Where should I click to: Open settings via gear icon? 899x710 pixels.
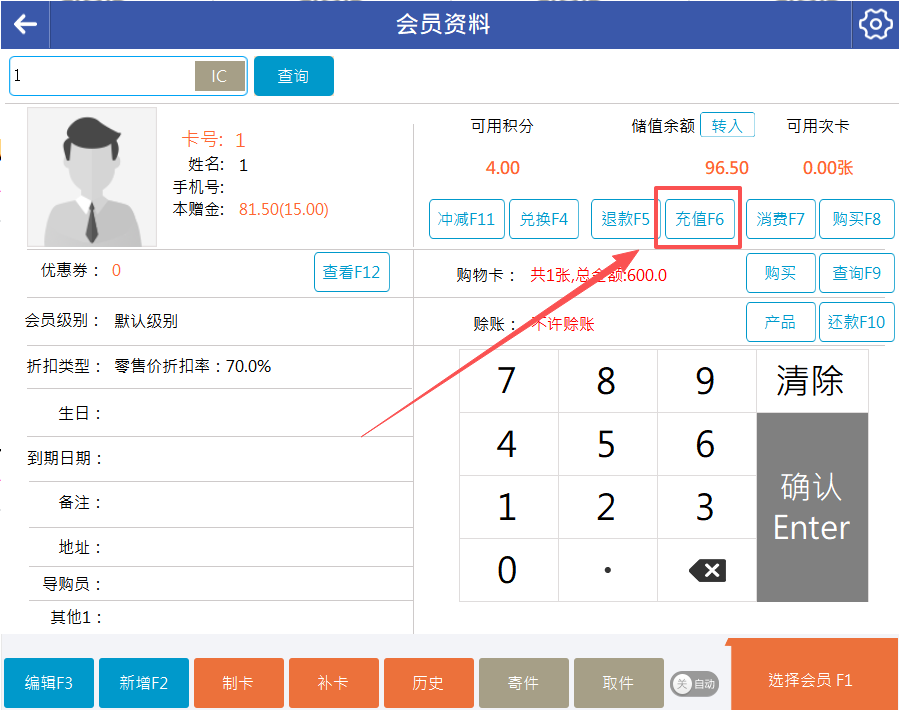pos(874,24)
